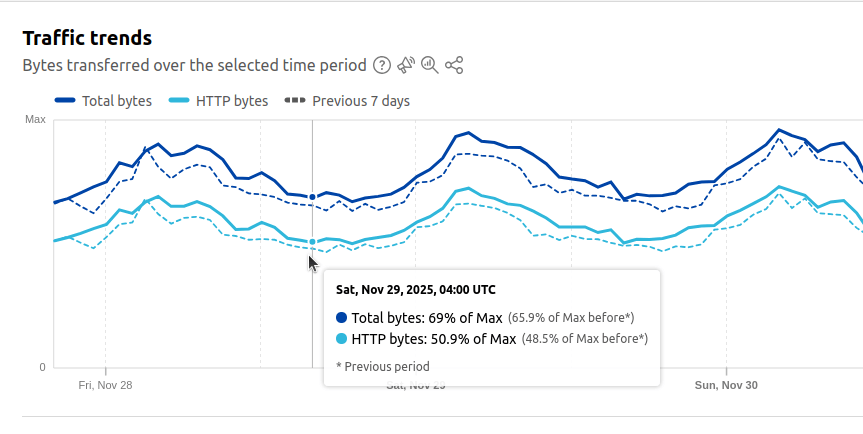Viewport: 863px width, 434px height.
Task: Click the Previous period footnote in tooltip
Action: tap(382, 367)
